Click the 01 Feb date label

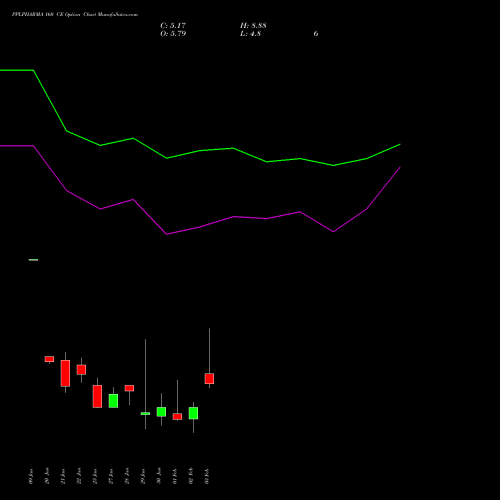click(175, 476)
